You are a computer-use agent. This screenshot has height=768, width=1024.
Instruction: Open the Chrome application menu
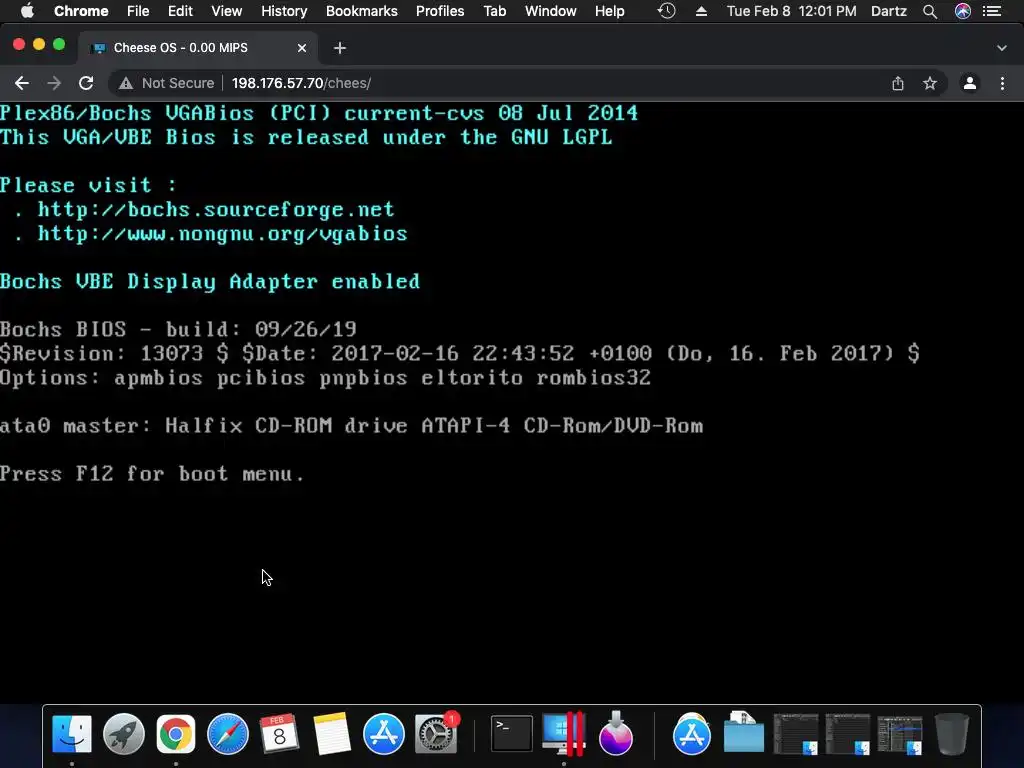81,11
